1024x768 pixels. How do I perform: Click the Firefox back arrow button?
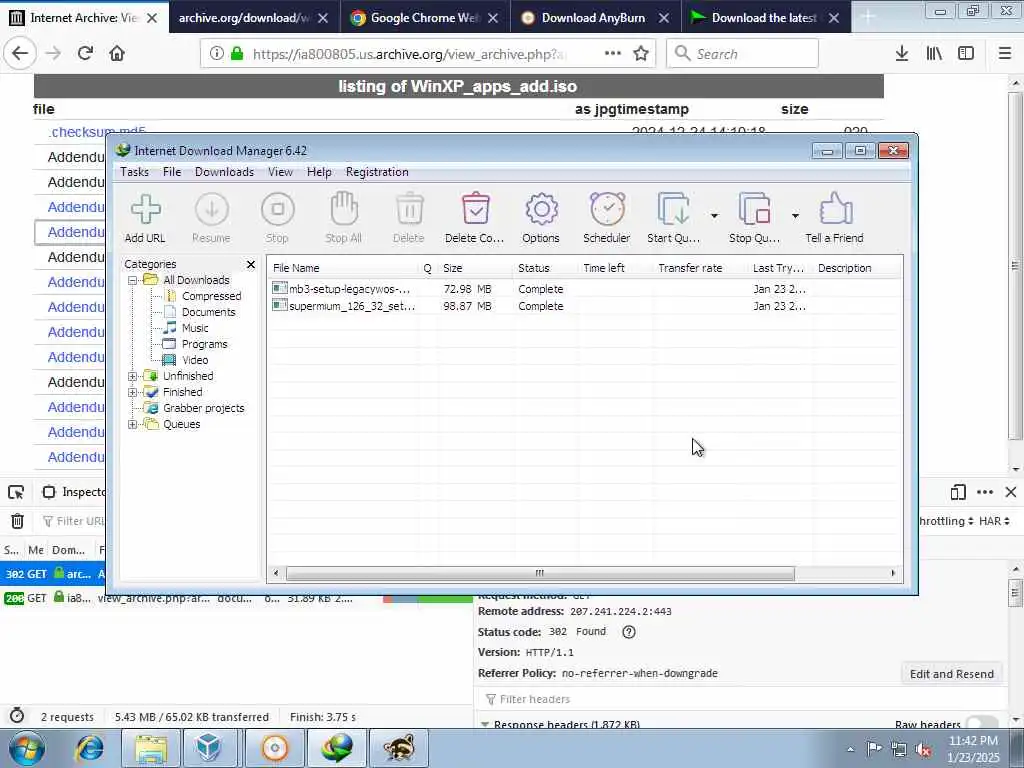20,54
